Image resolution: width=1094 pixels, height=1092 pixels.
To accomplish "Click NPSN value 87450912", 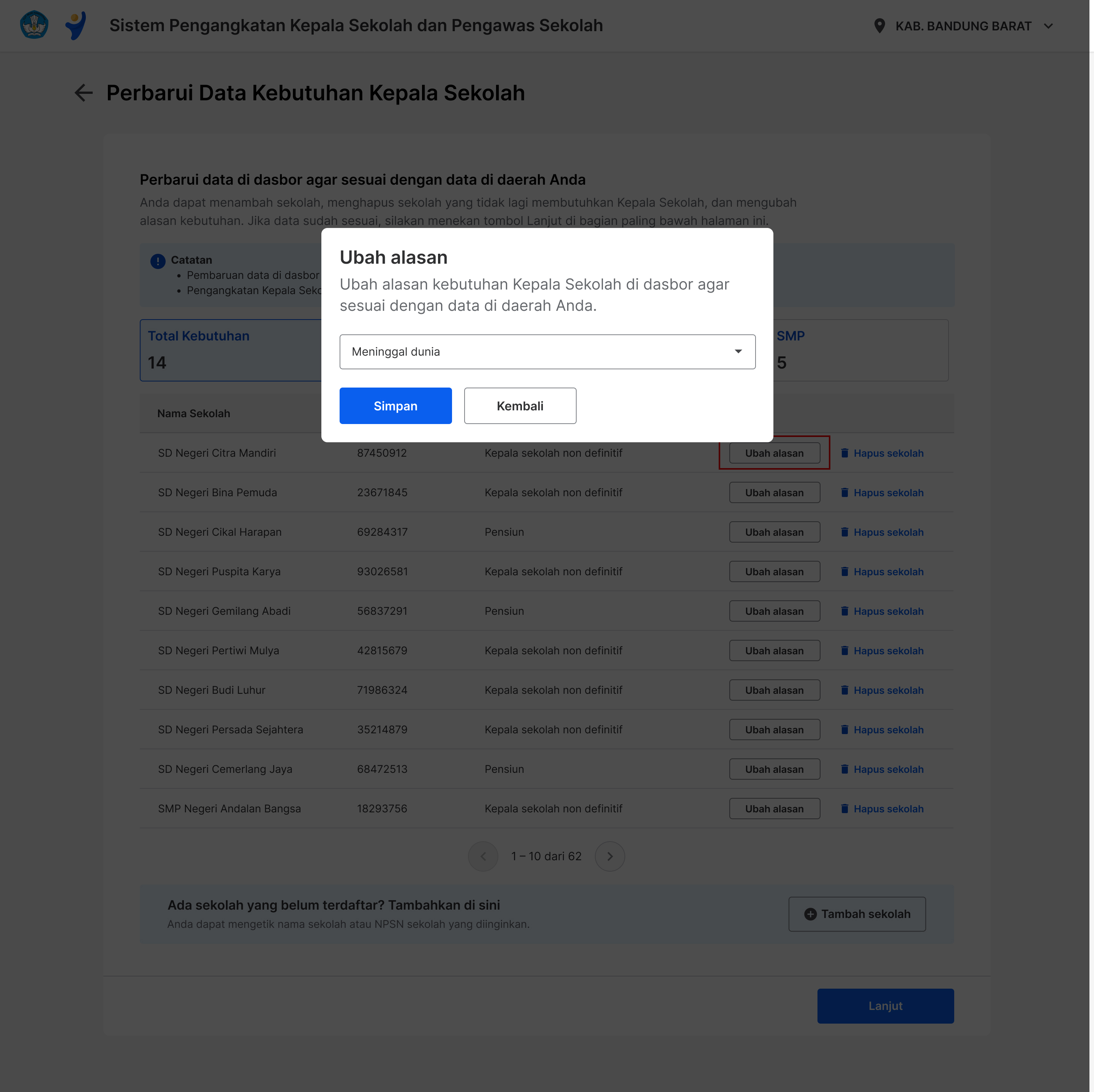I will [x=382, y=453].
